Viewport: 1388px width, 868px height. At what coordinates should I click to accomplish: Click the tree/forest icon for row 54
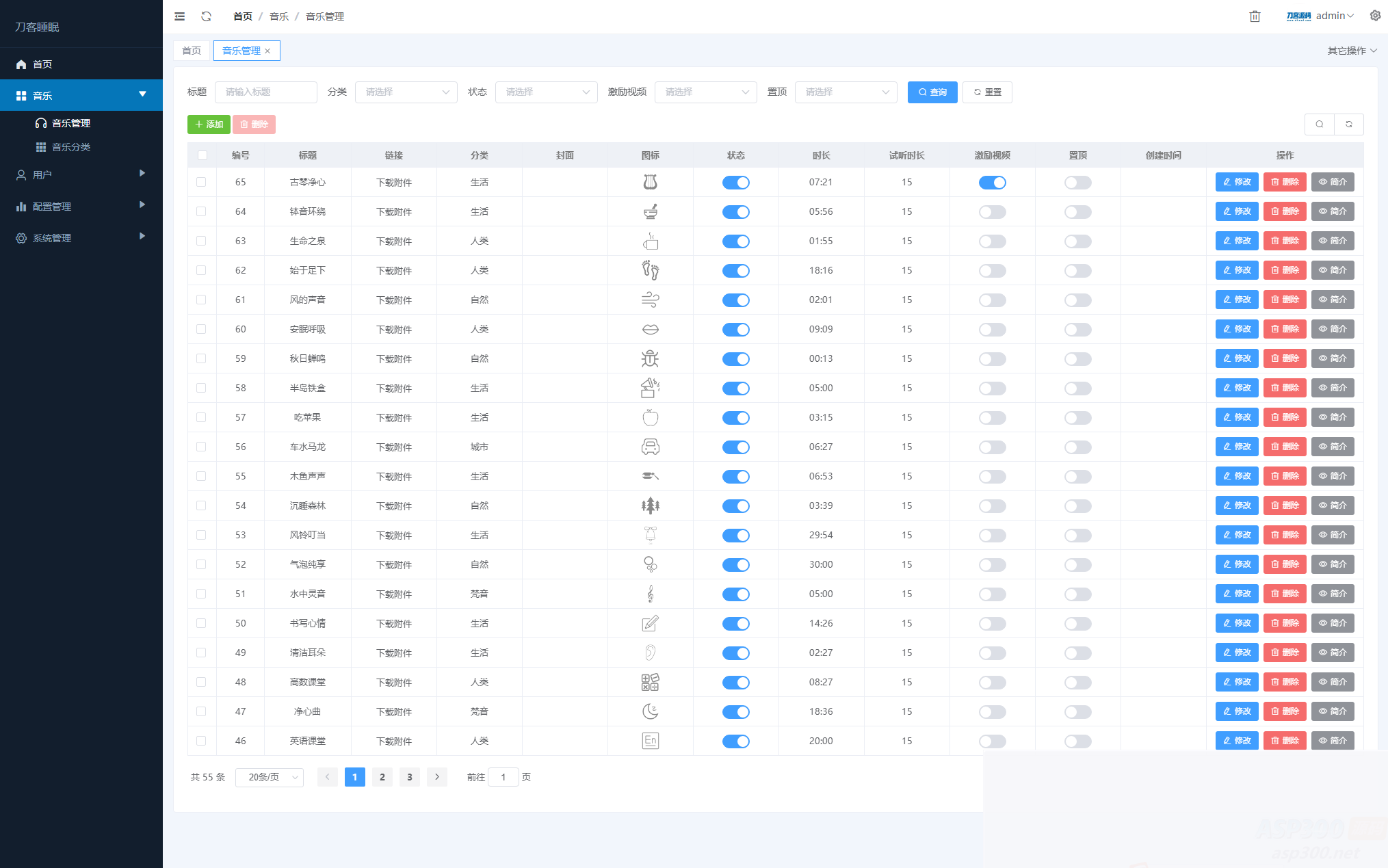click(x=650, y=504)
